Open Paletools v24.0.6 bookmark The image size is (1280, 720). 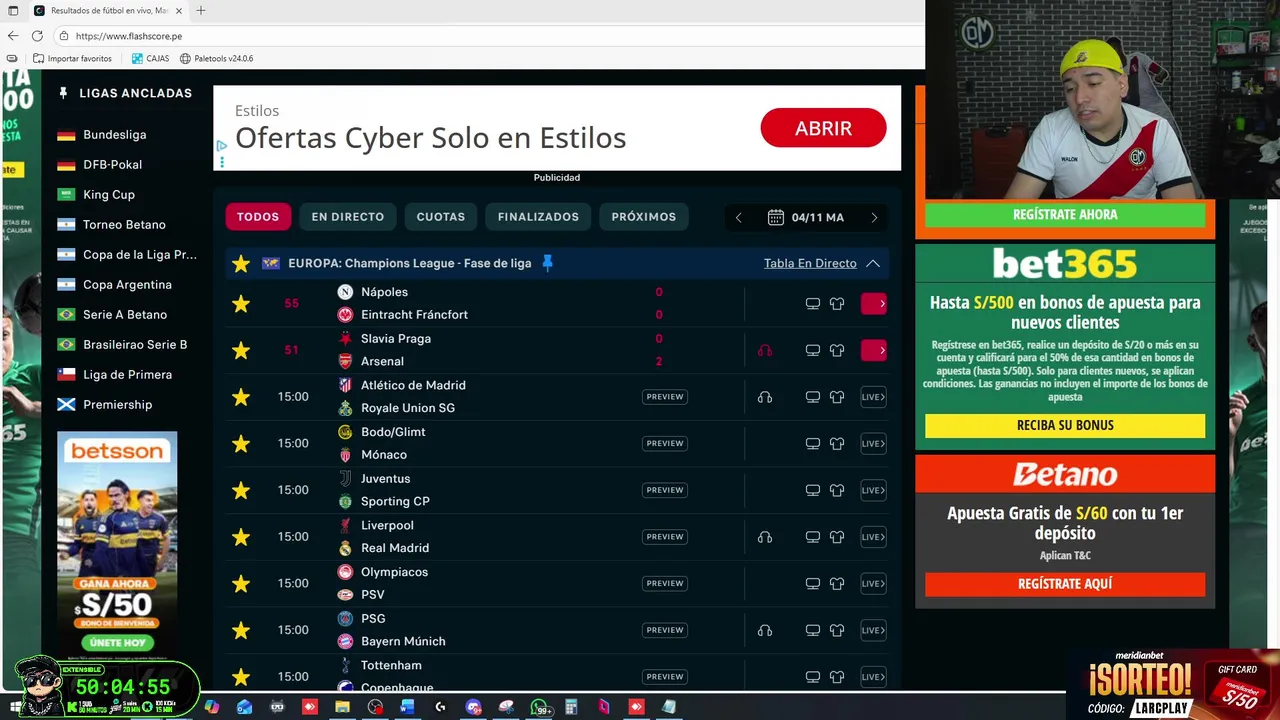(x=216, y=59)
